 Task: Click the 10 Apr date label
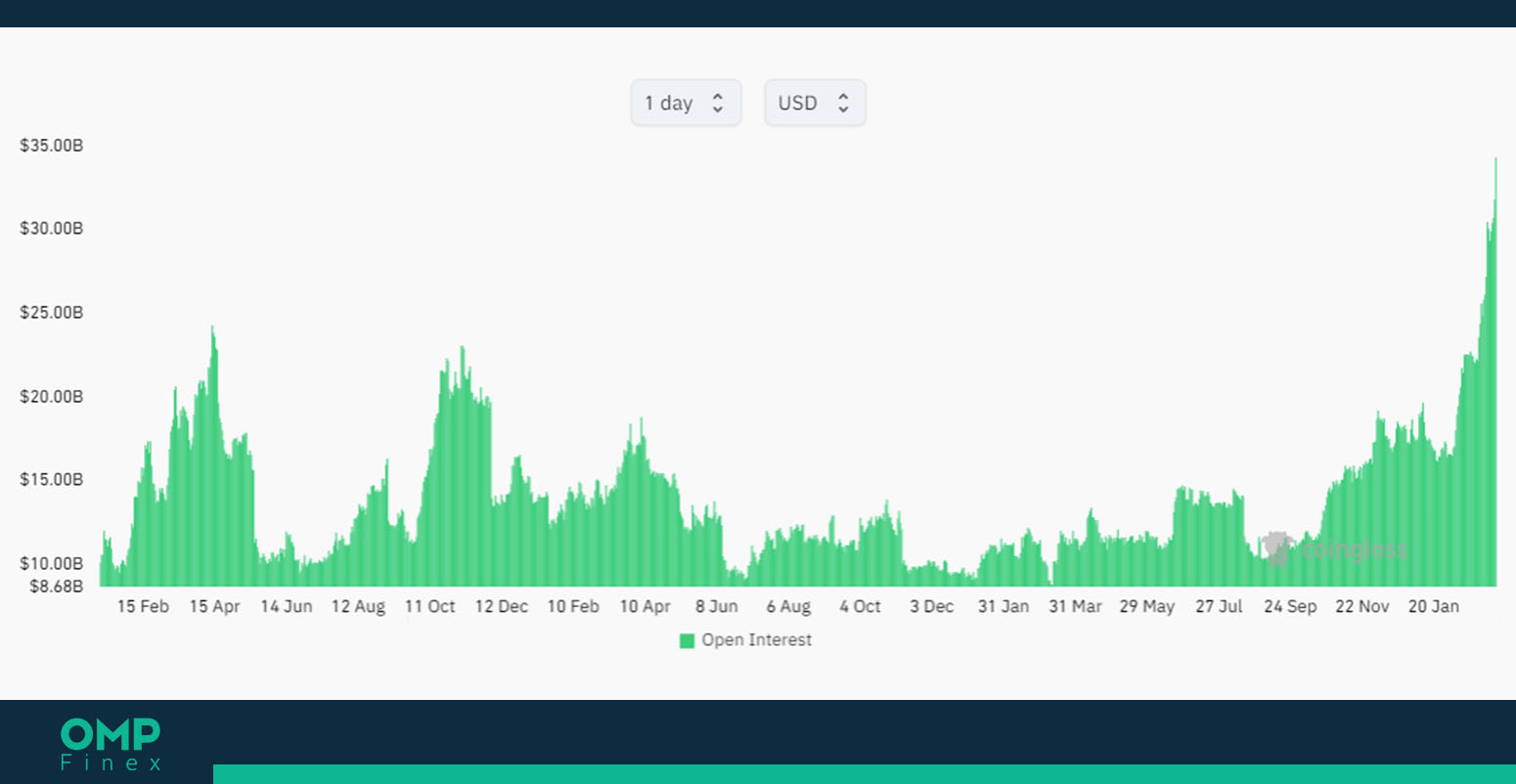(646, 606)
